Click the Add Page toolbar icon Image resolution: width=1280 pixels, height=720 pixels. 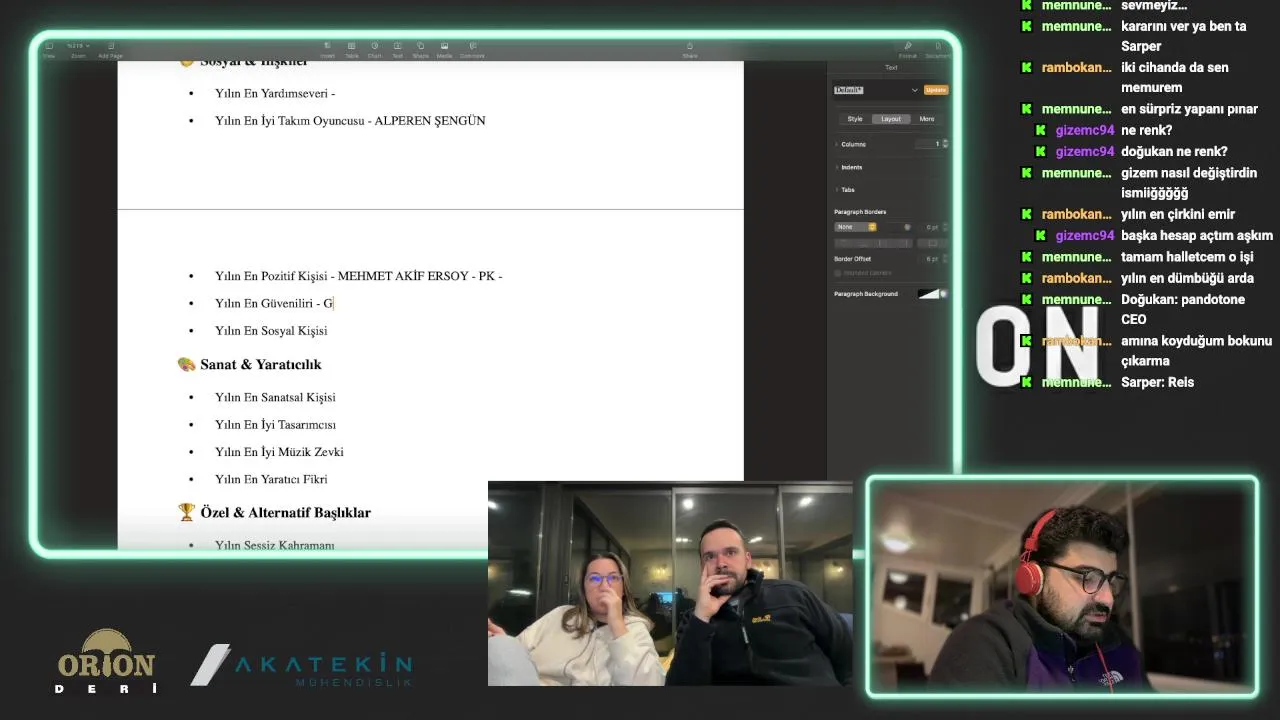pos(110,50)
